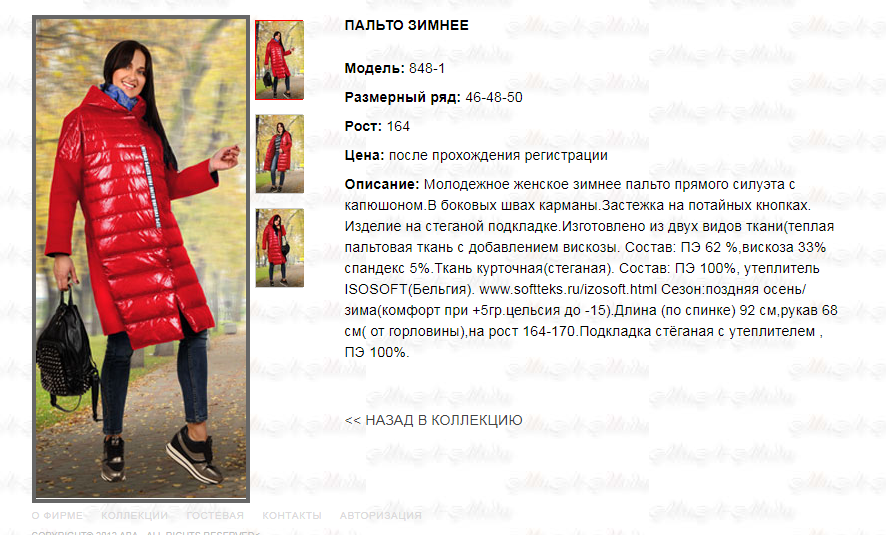Image resolution: width=886 pixels, height=535 pixels.
Task: Open the large red coat product photo
Action: 141,259
